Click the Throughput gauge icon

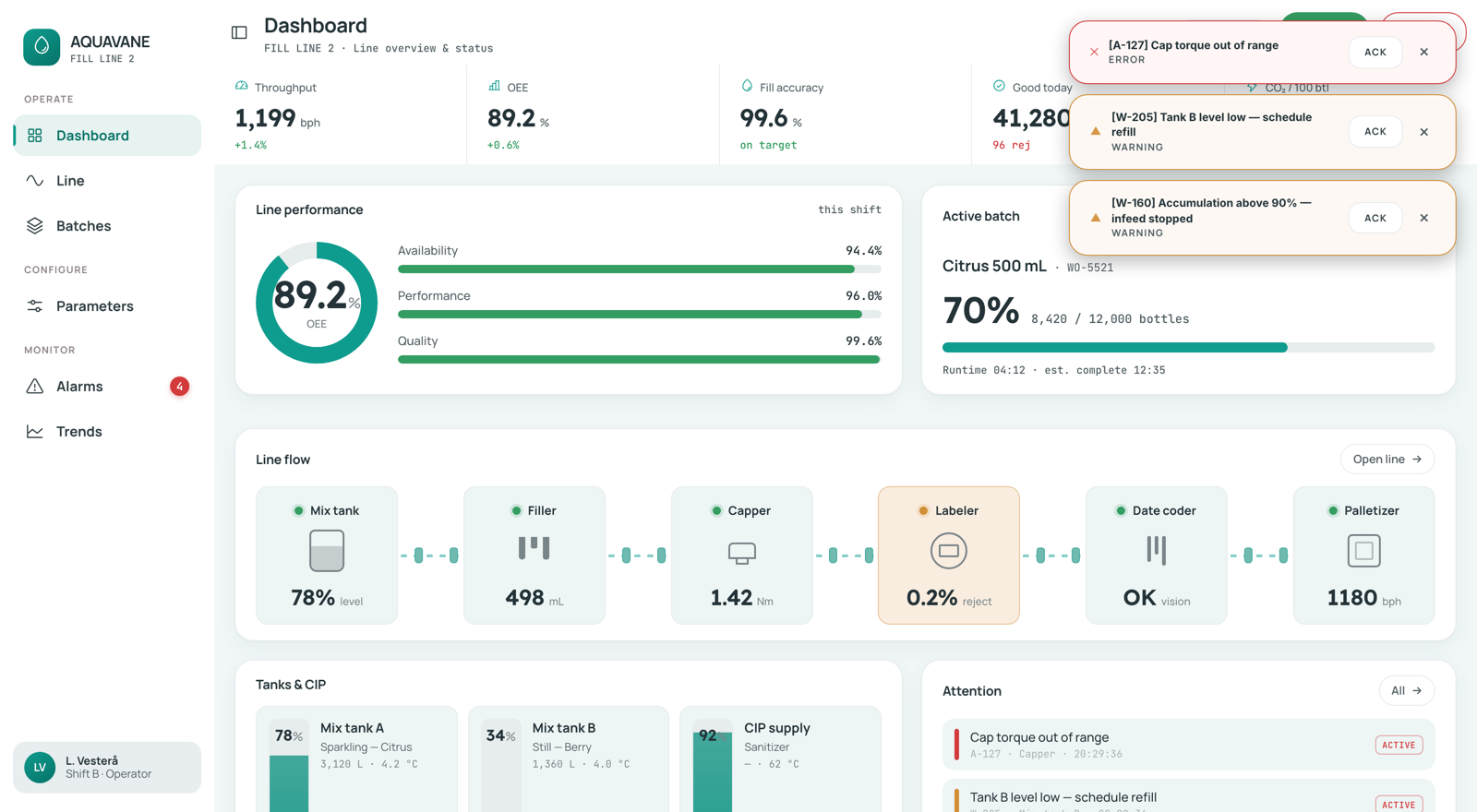click(x=242, y=86)
